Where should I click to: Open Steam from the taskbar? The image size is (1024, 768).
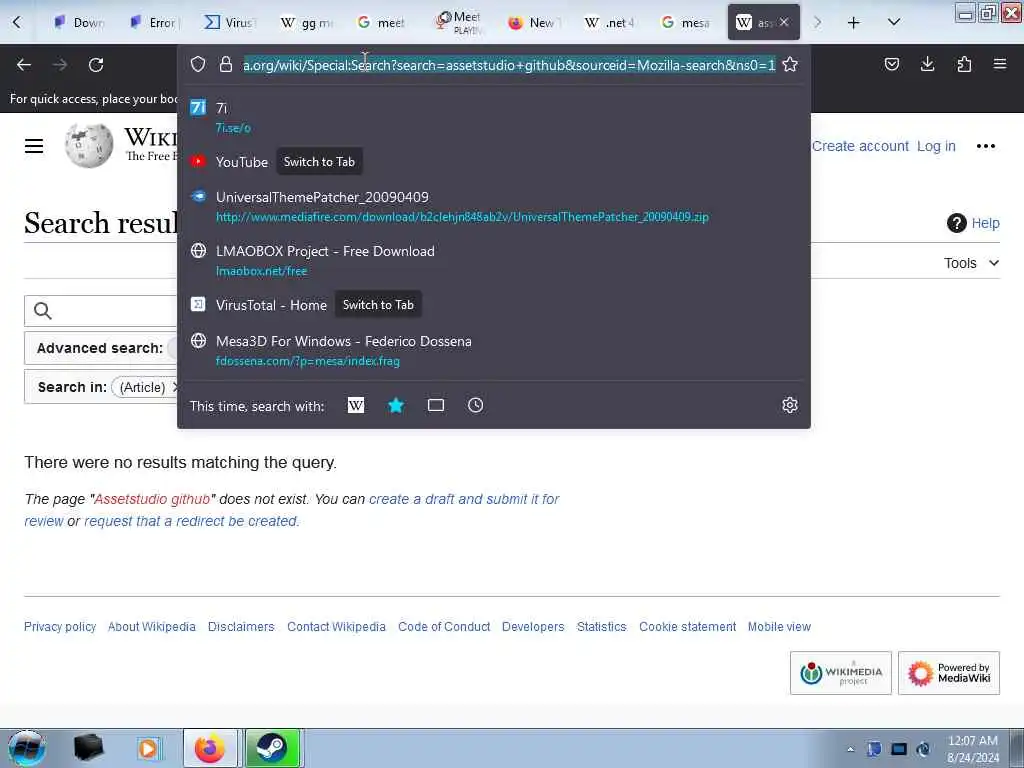[x=272, y=748]
